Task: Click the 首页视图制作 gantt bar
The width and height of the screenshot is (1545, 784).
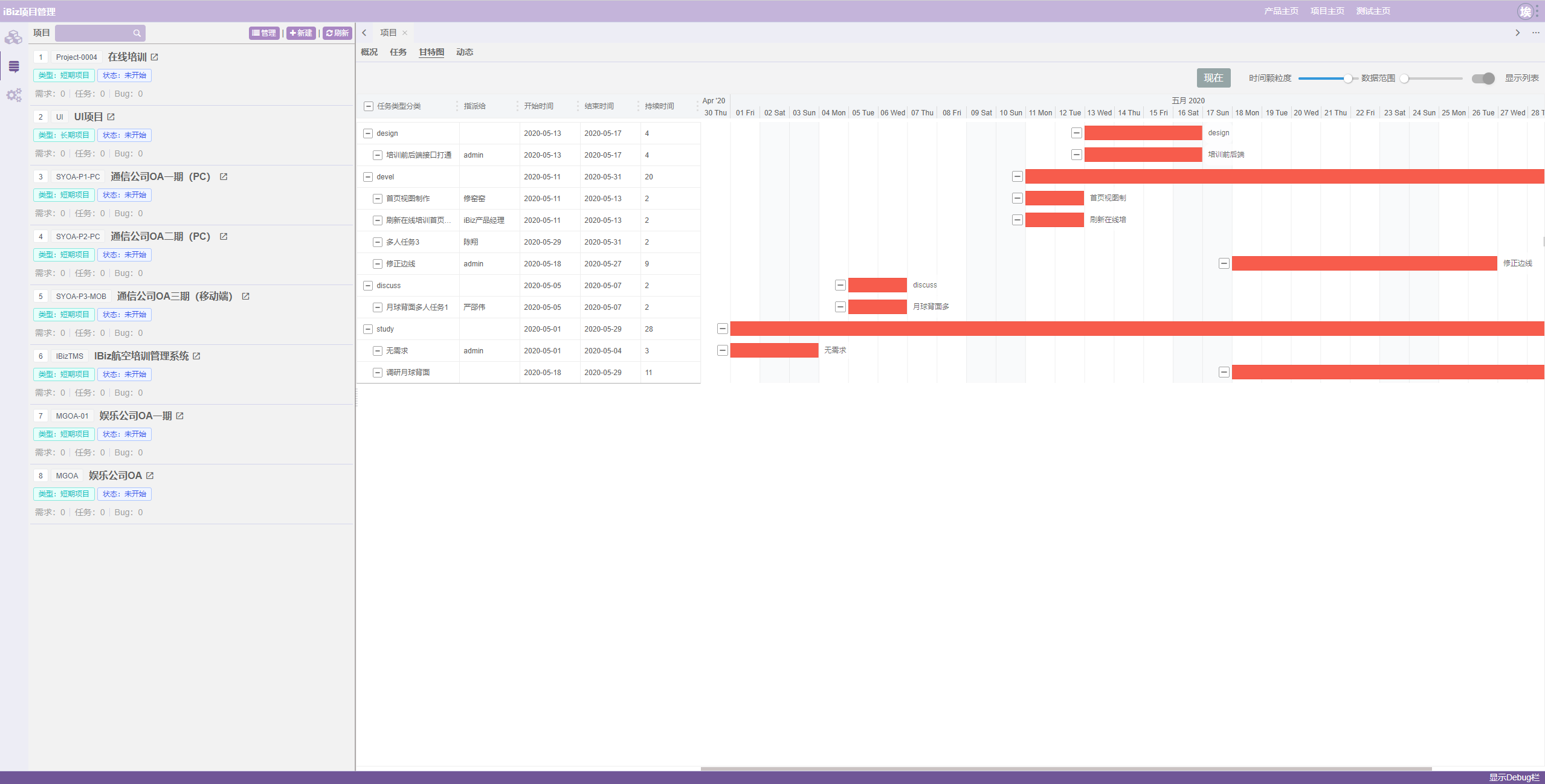Action: 1054,198
